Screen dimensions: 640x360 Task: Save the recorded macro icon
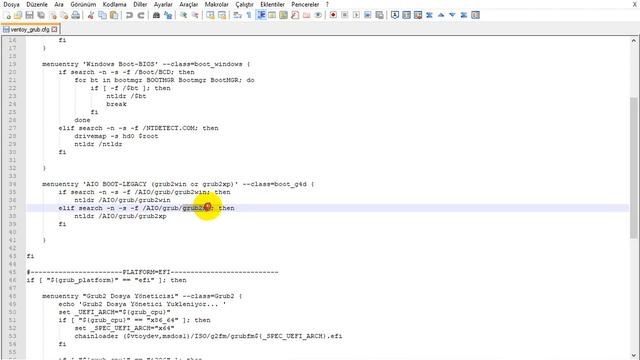379,15
